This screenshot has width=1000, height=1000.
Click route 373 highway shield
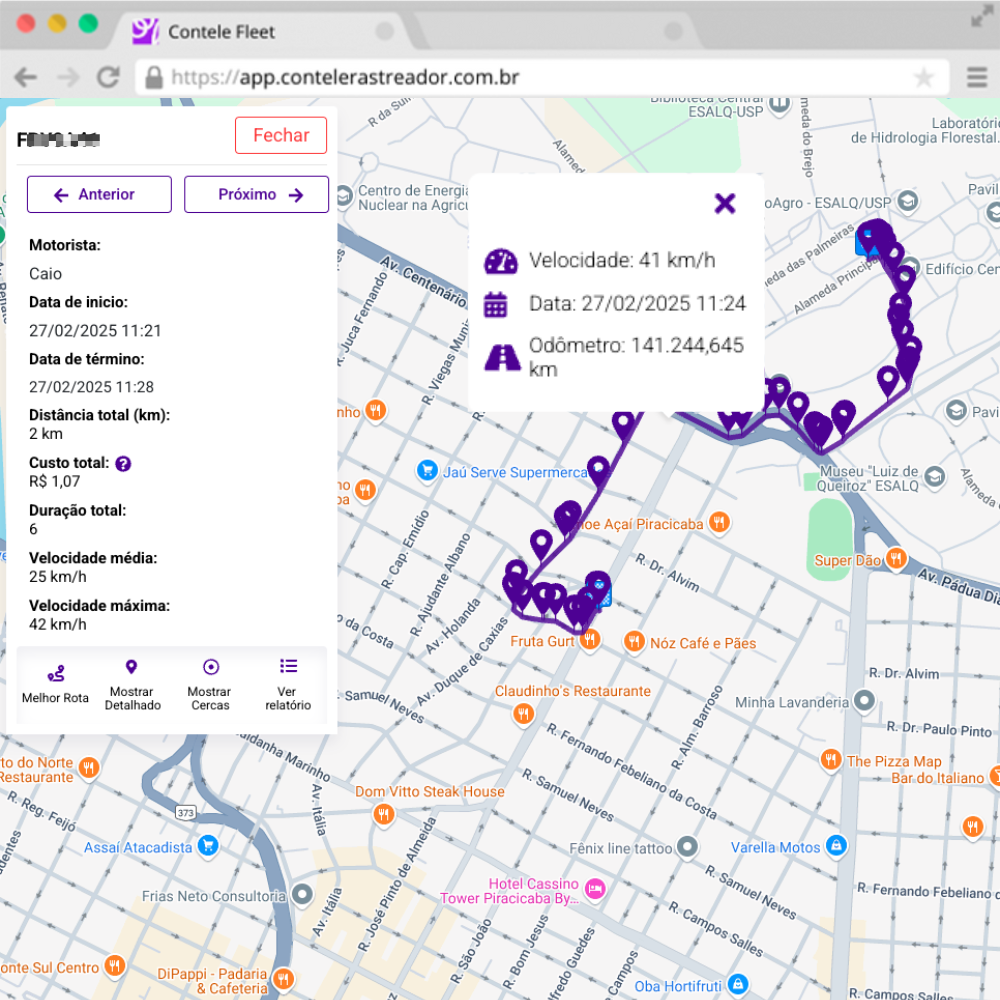[x=186, y=812]
